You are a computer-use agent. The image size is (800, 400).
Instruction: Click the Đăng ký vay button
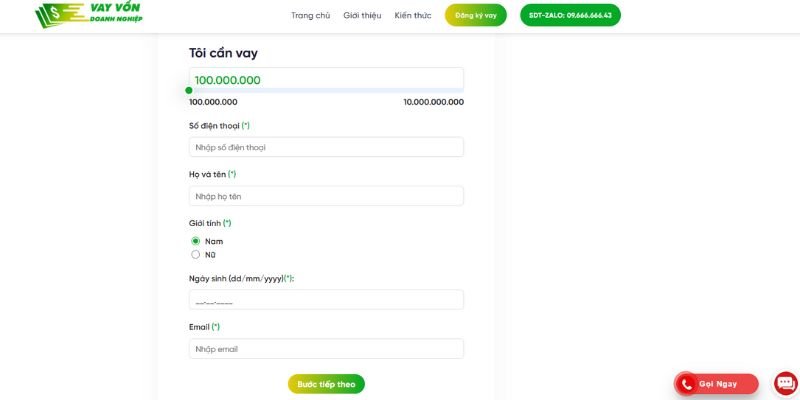tap(476, 15)
